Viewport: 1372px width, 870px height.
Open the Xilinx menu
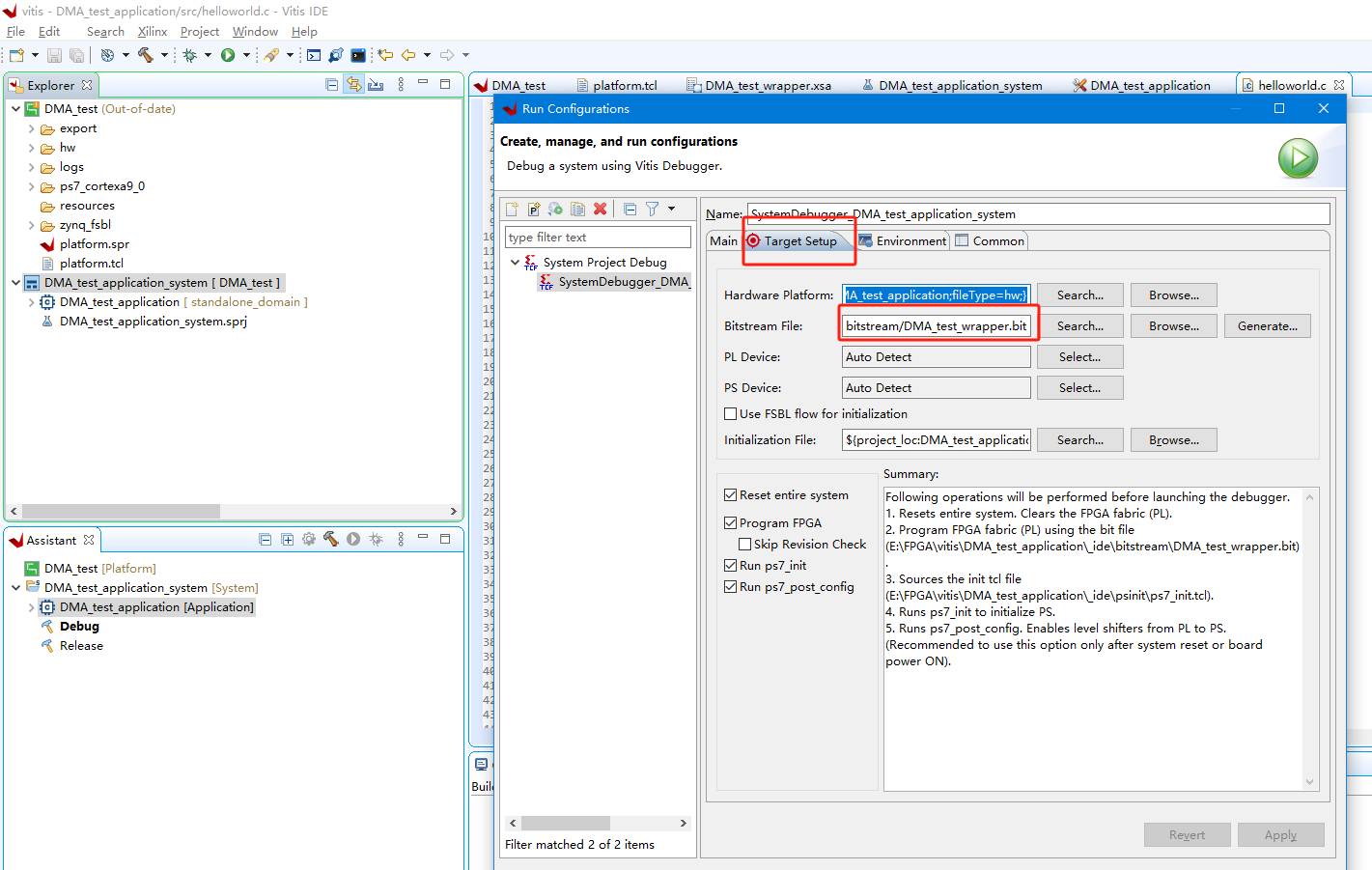coord(152,32)
